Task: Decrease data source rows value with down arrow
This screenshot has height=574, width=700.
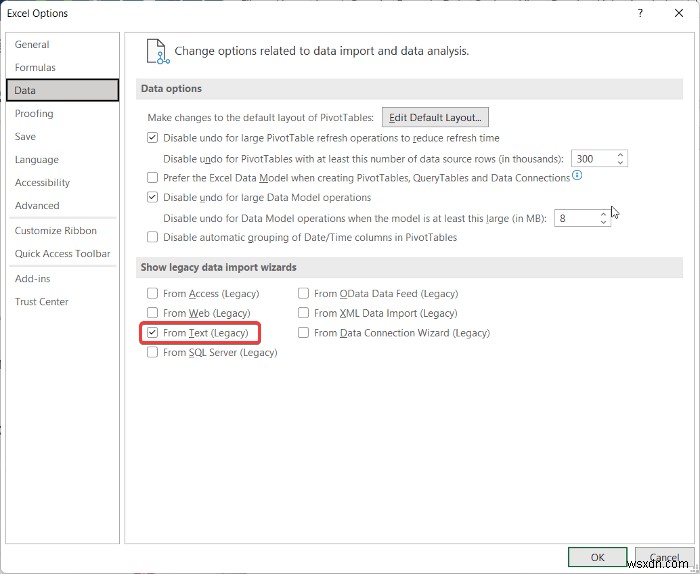Action: [x=620, y=162]
